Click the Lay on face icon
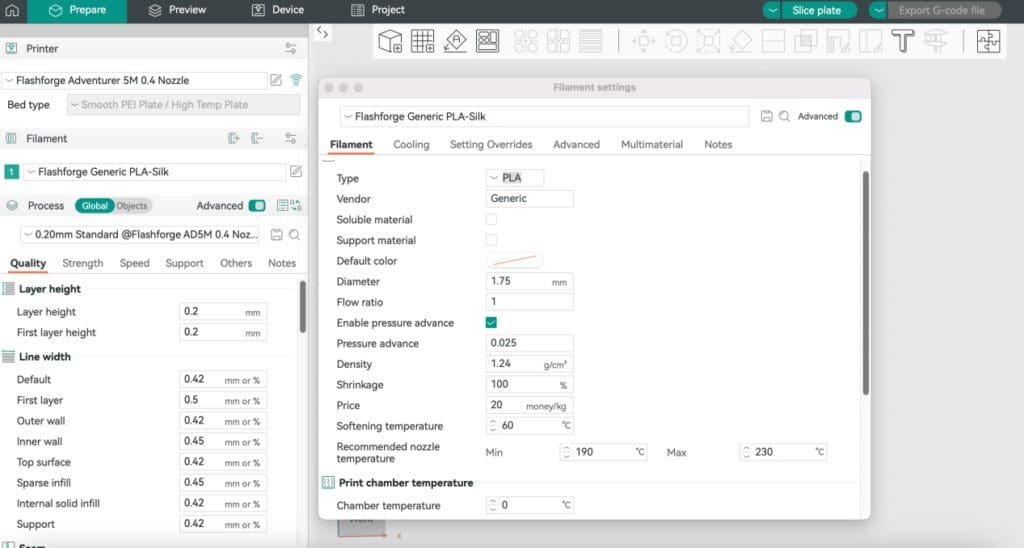1024x548 pixels. coord(741,41)
